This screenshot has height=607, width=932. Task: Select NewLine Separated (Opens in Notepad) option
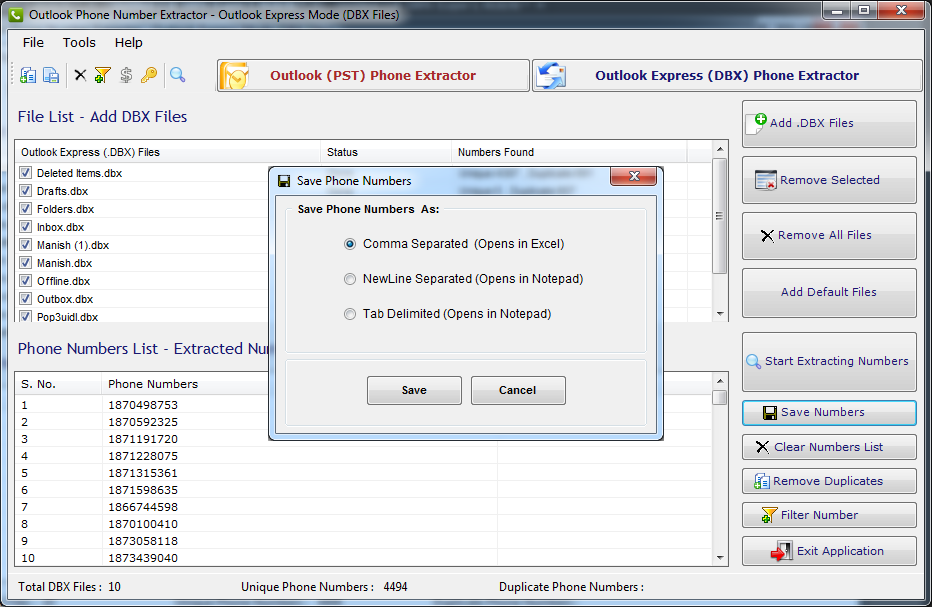350,279
